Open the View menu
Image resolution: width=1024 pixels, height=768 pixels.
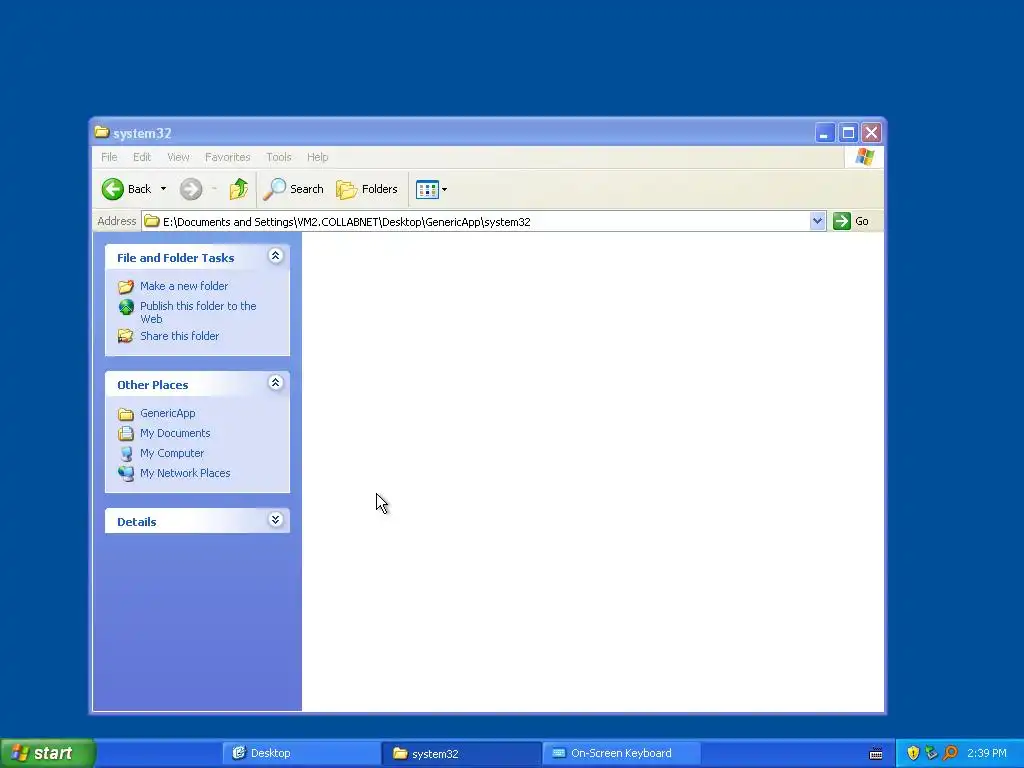(x=178, y=157)
